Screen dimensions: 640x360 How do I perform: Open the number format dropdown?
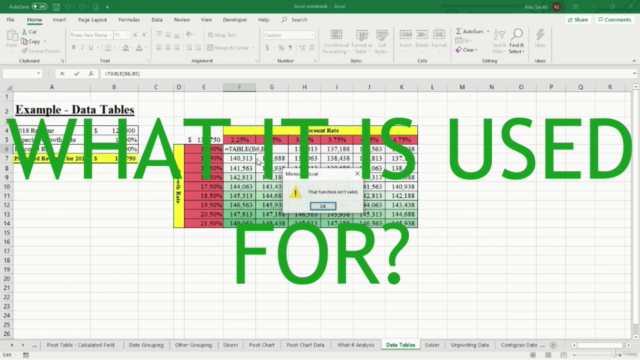pyautogui.click(x=313, y=35)
